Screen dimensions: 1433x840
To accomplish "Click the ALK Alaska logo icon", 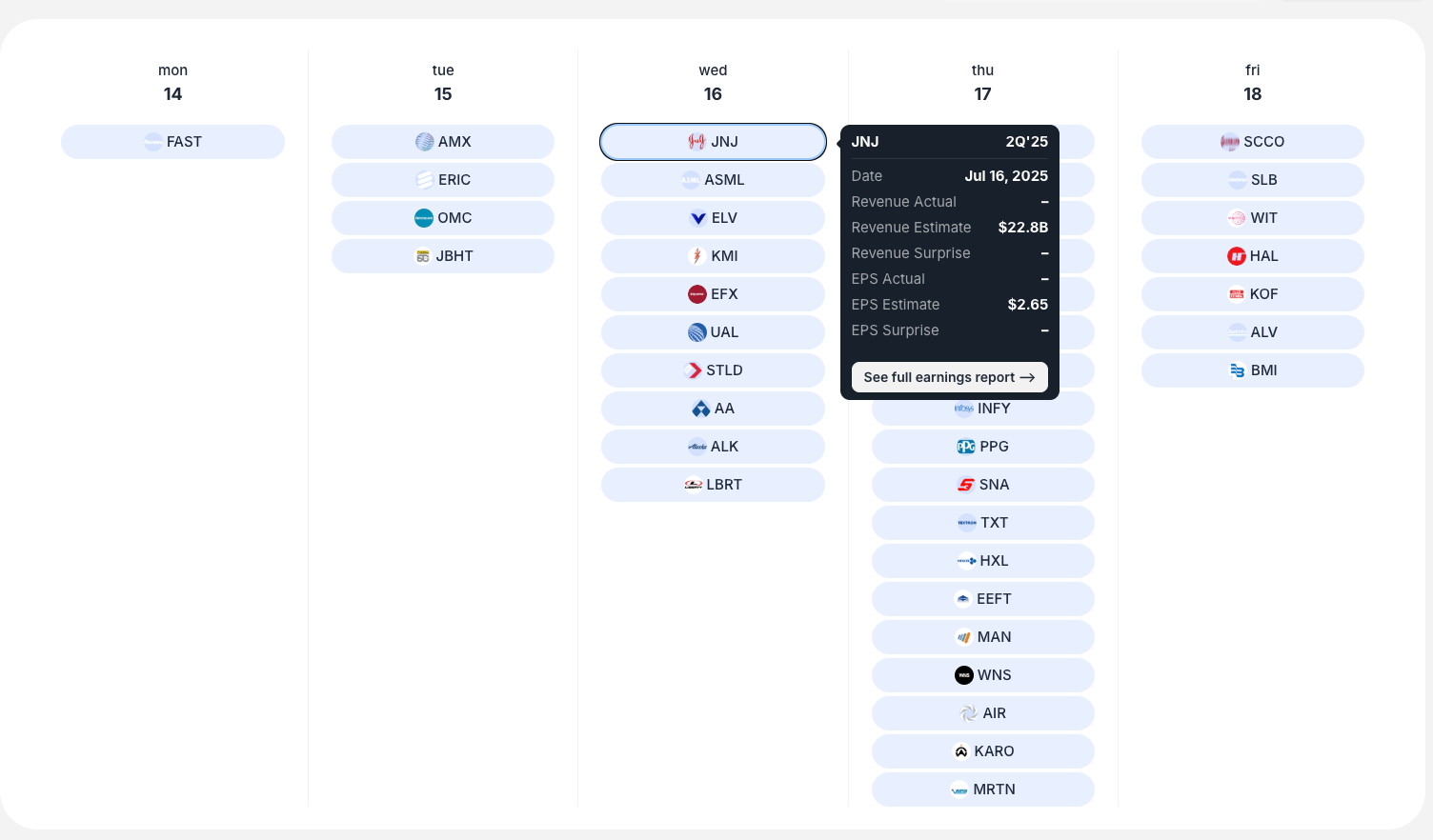I will pyautogui.click(x=697, y=447).
